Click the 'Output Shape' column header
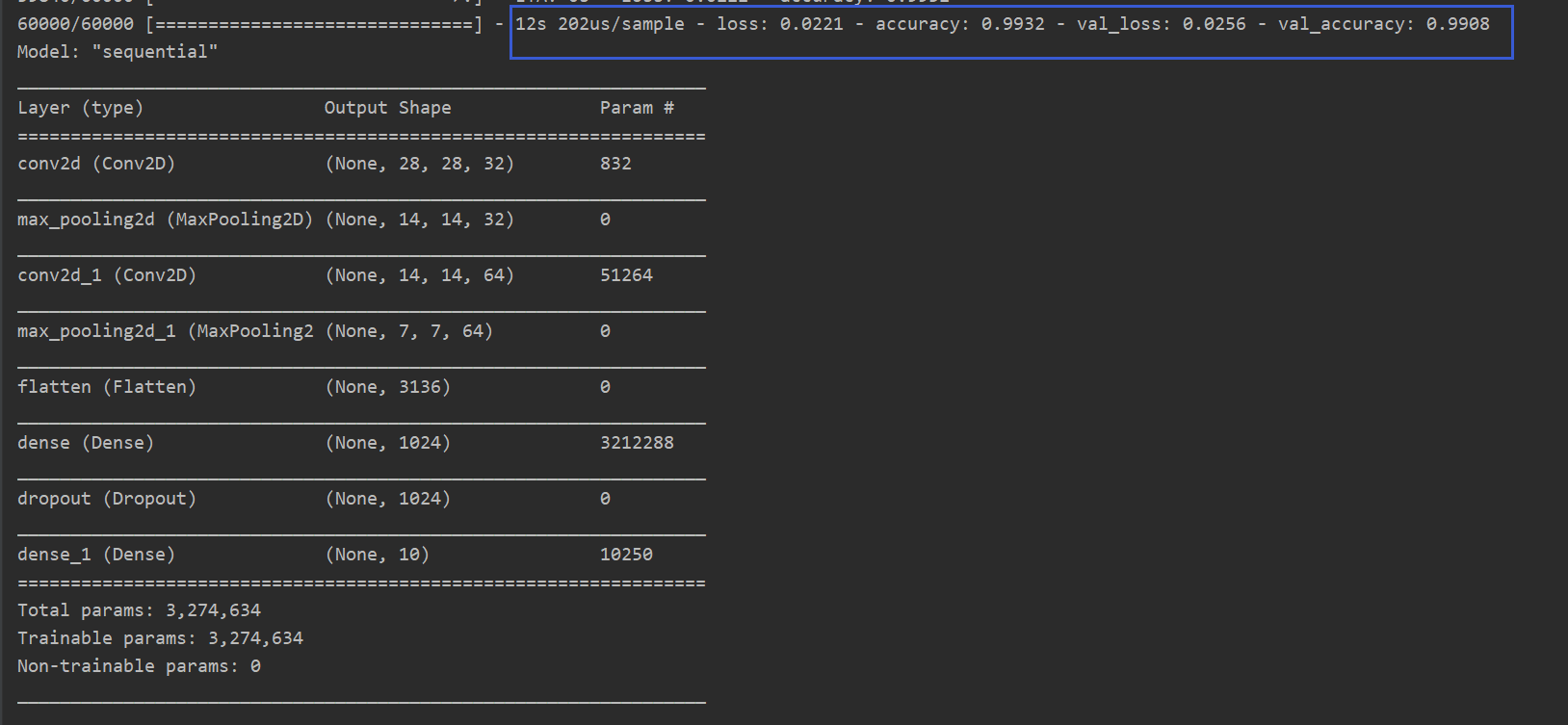This screenshot has height=725, width=1568. tap(387, 108)
